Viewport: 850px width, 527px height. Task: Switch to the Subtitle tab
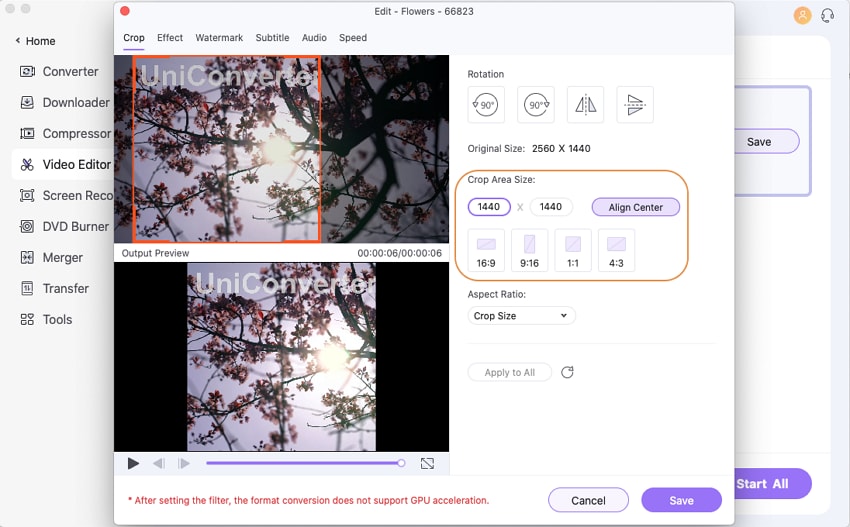point(272,38)
